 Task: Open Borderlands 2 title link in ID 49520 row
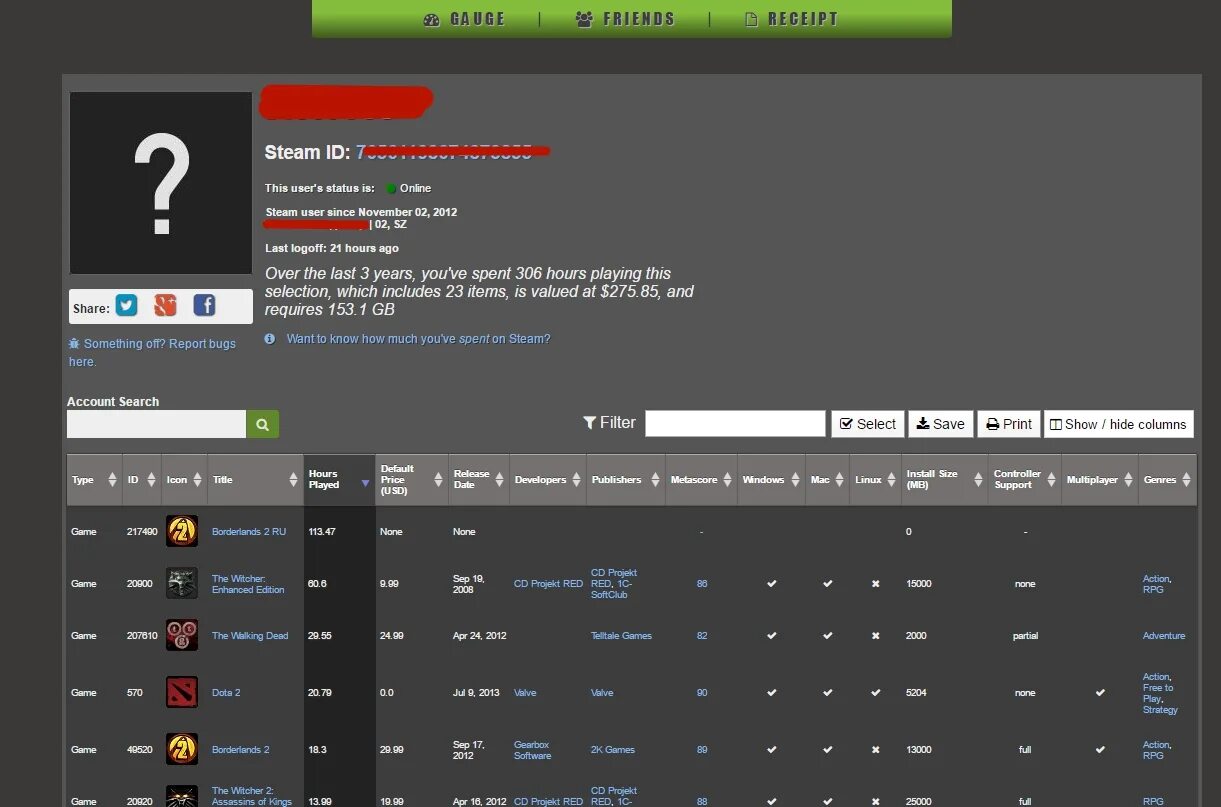(241, 750)
